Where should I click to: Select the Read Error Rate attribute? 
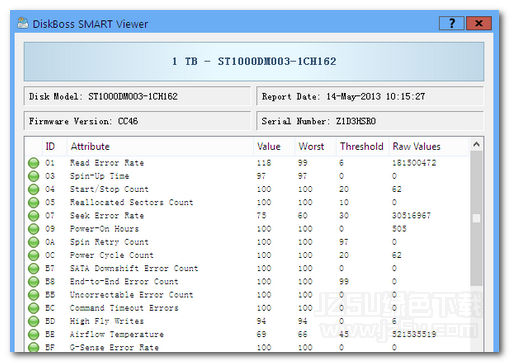point(107,163)
